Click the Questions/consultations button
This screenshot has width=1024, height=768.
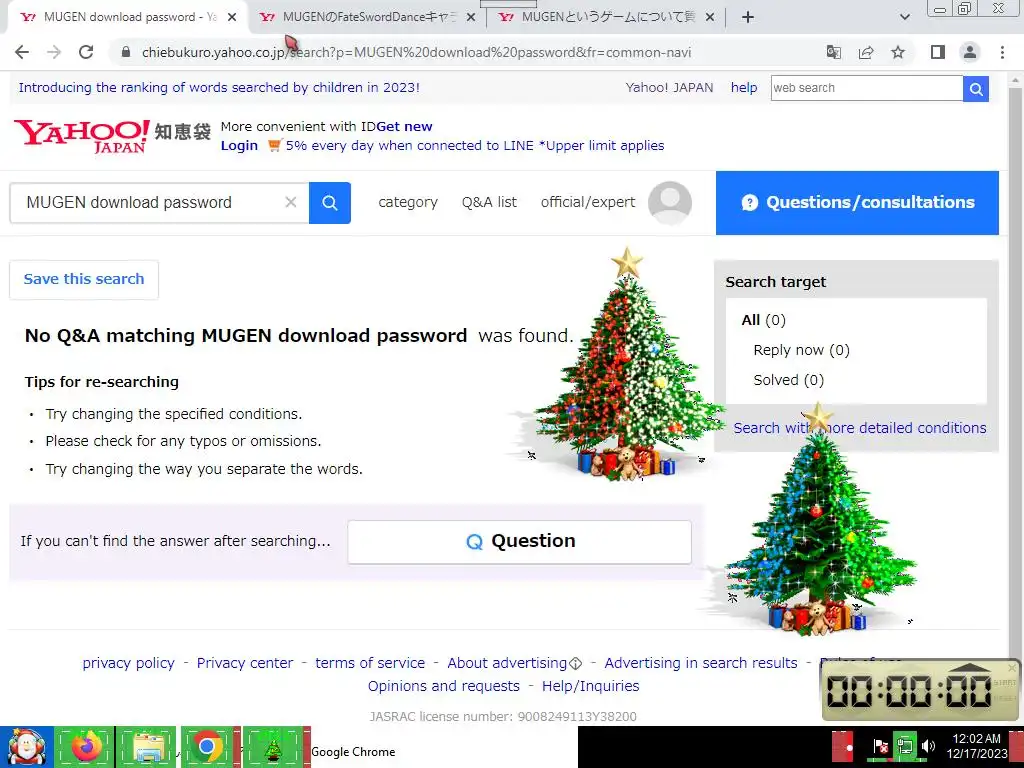click(857, 202)
